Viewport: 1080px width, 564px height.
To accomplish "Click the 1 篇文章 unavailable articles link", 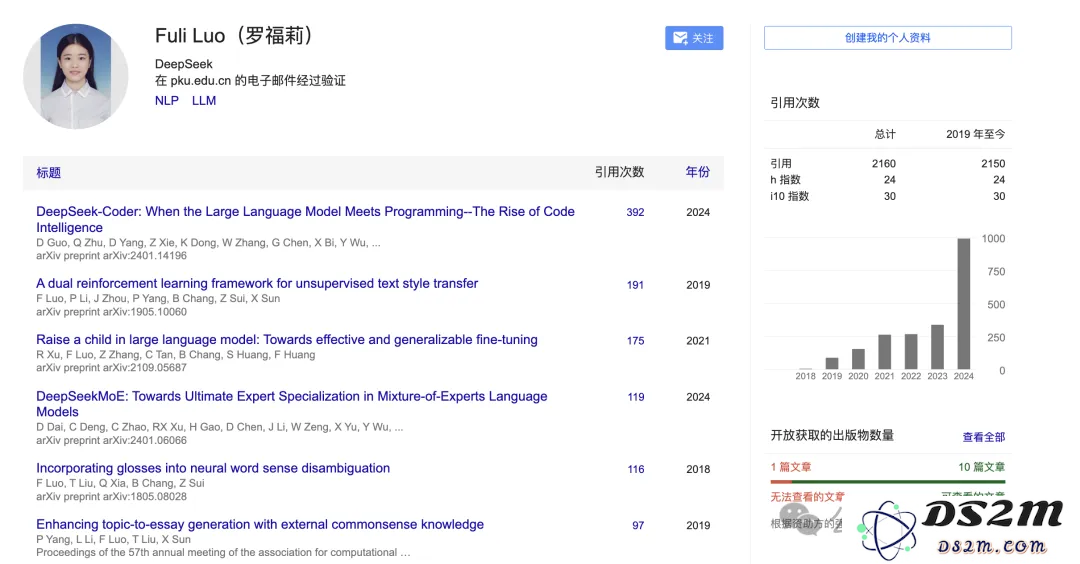I will [791, 467].
